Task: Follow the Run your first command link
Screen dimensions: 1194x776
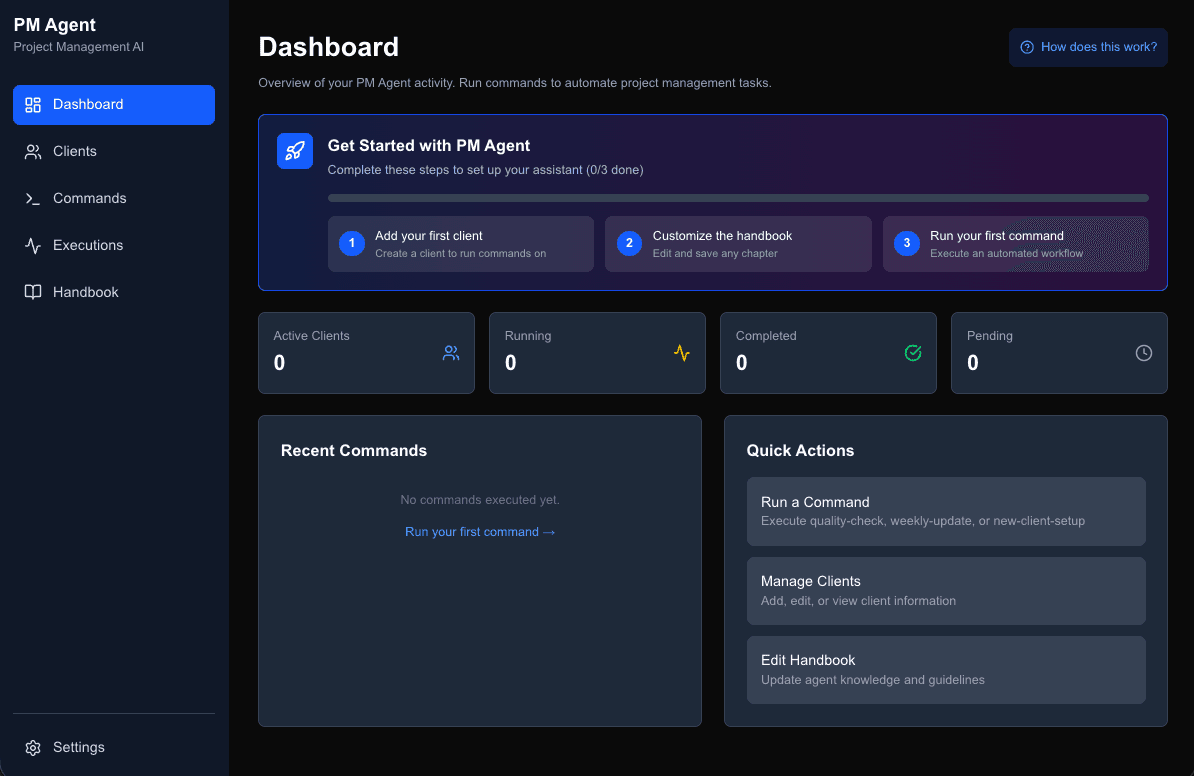Action: (480, 532)
